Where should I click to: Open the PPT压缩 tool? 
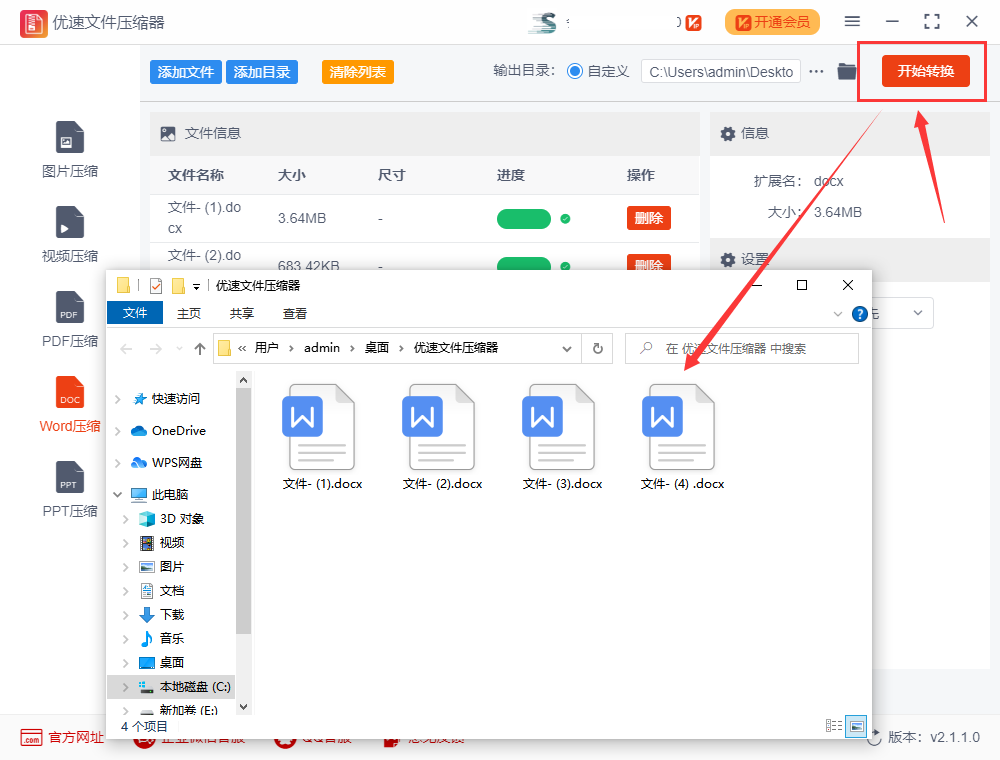pos(70,489)
